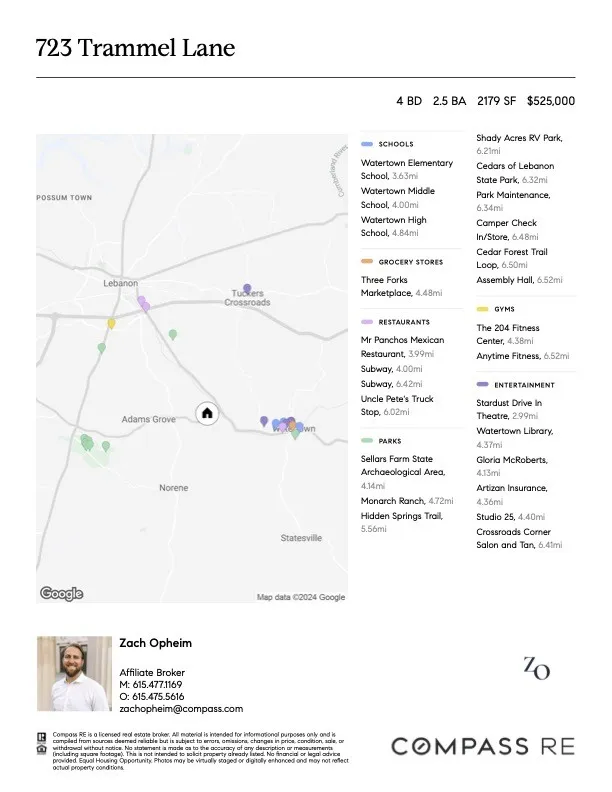612x792 pixels.
Task: Click the Google logo on the map
Action: pos(61,593)
